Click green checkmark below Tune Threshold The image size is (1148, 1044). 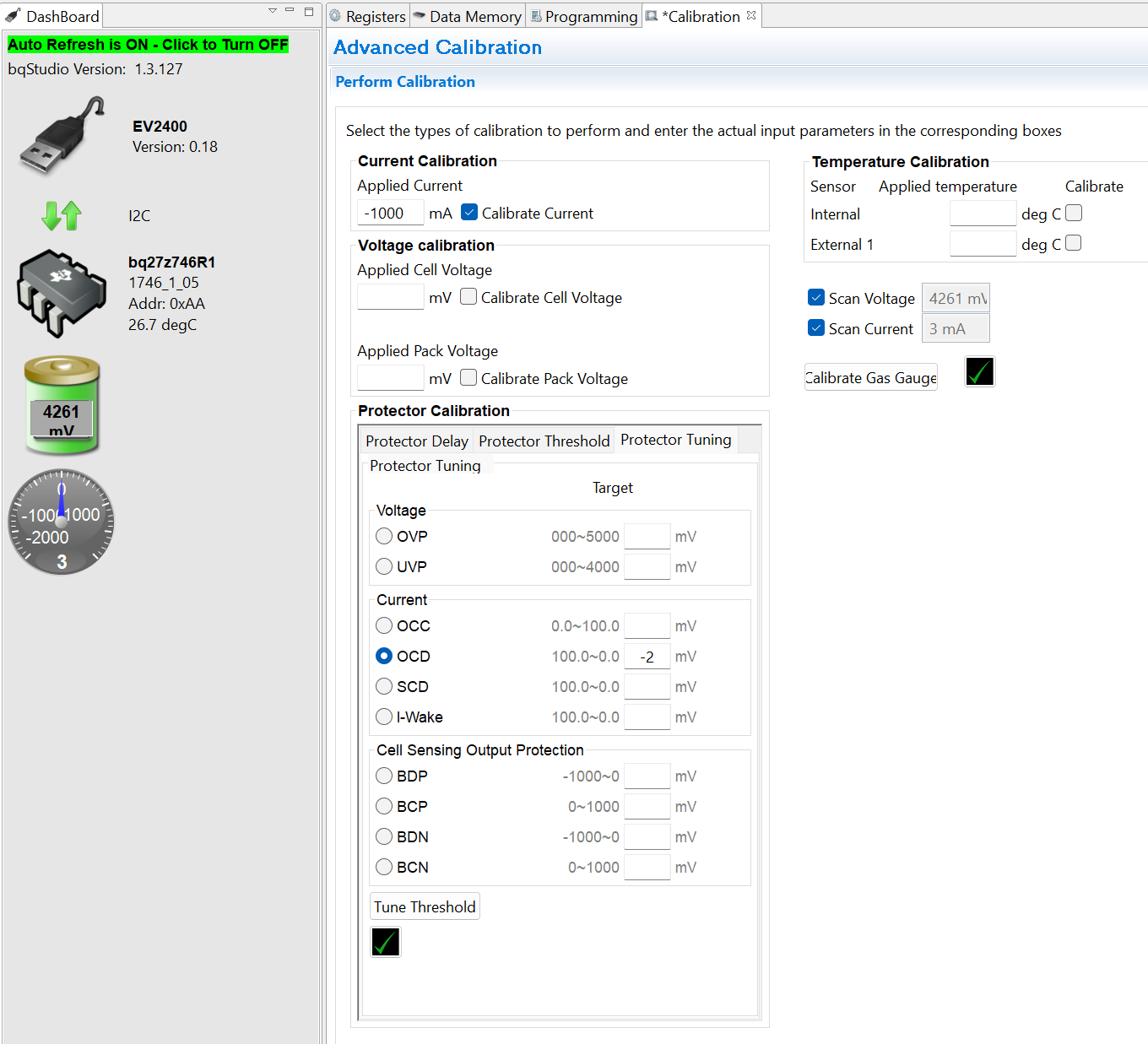tap(386, 942)
